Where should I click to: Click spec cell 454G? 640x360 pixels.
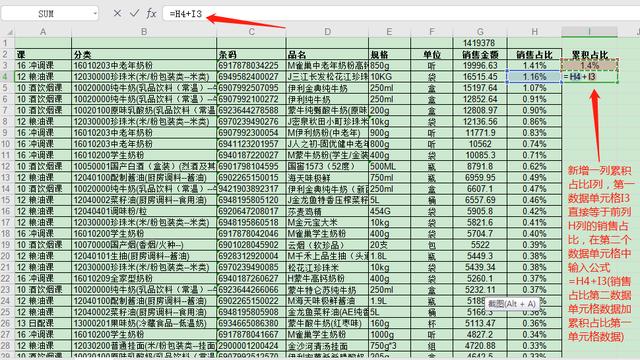(x=389, y=211)
